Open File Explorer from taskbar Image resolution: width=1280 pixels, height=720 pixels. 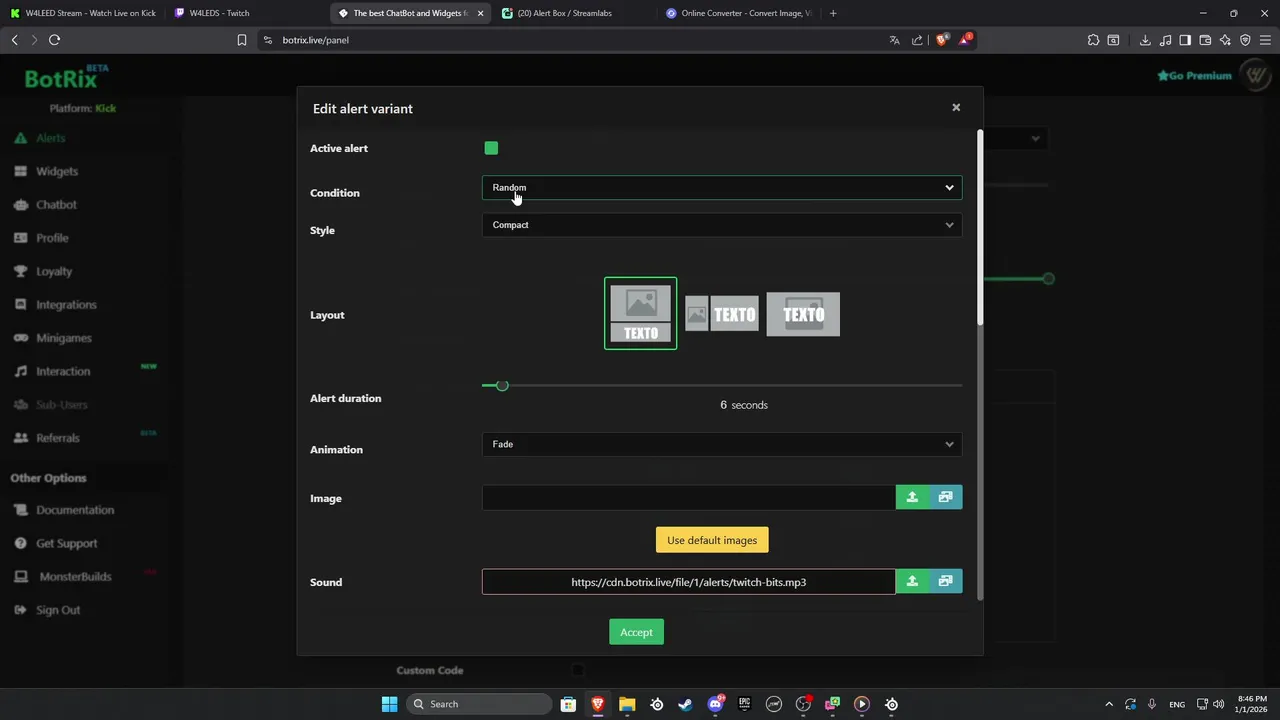click(x=627, y=704)
